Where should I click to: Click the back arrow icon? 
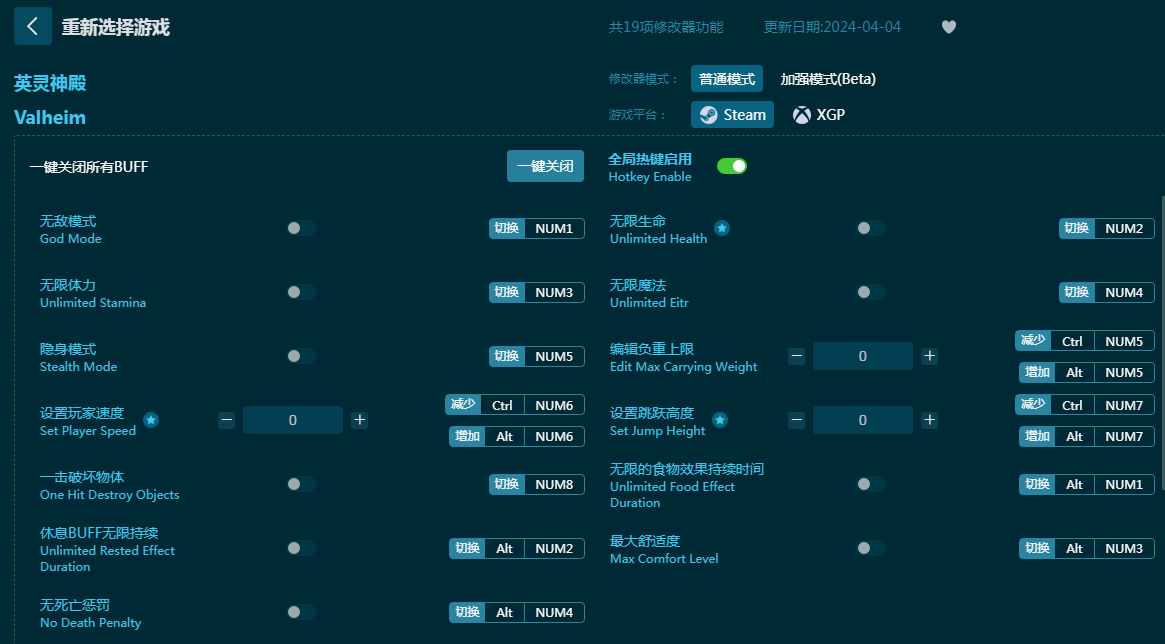(33, 27)
